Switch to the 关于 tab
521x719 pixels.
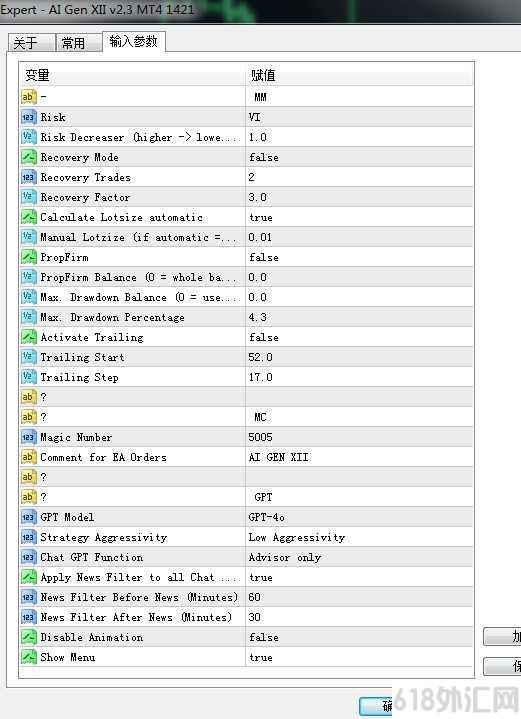click(31, 43)
